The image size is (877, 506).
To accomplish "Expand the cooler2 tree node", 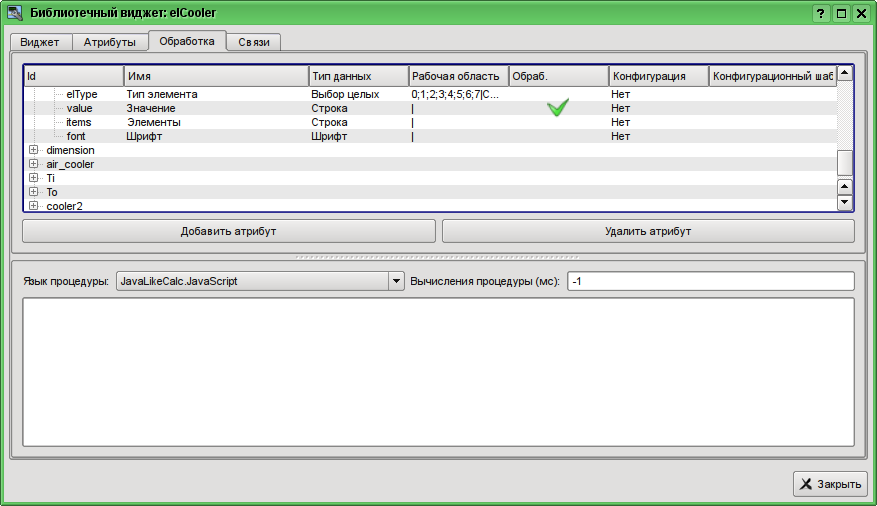I will pyautogui.click(x=33, y=206).
